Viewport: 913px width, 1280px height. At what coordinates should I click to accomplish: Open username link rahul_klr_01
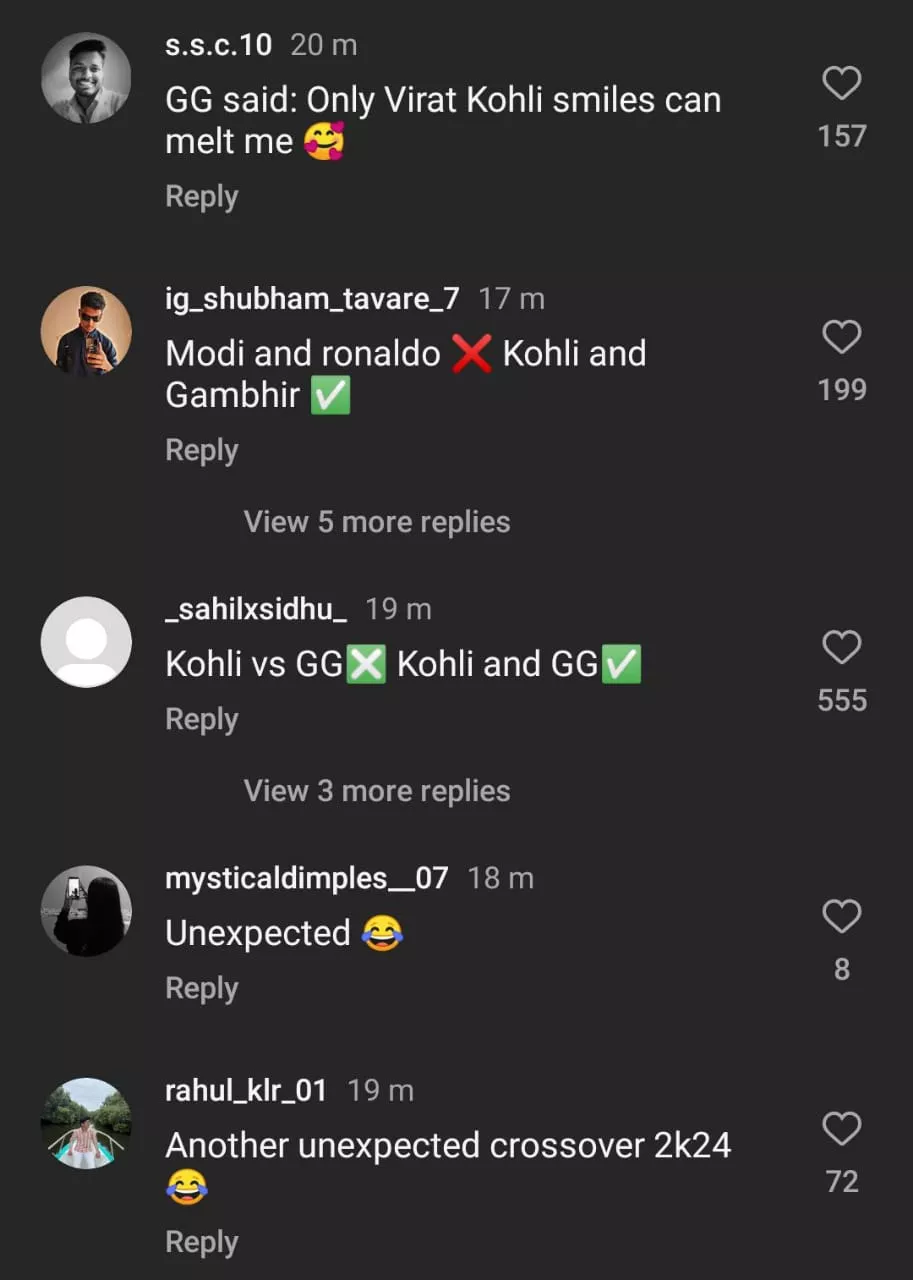[246, 1090]
